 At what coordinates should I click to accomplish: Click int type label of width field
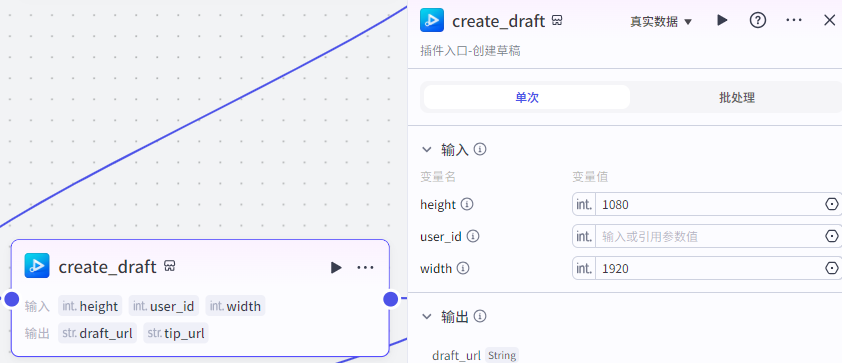coord(584,268)
